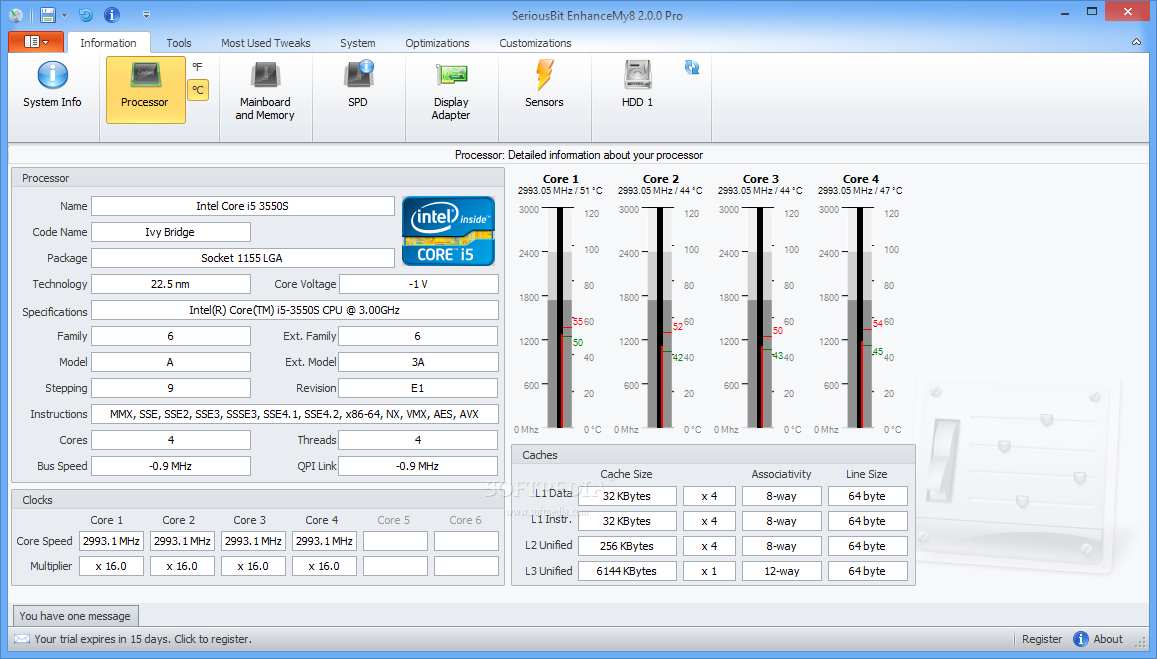Click the envelope message icon in status bar
The width and height of the screenshot is (1157, 659).
(21, 639)
